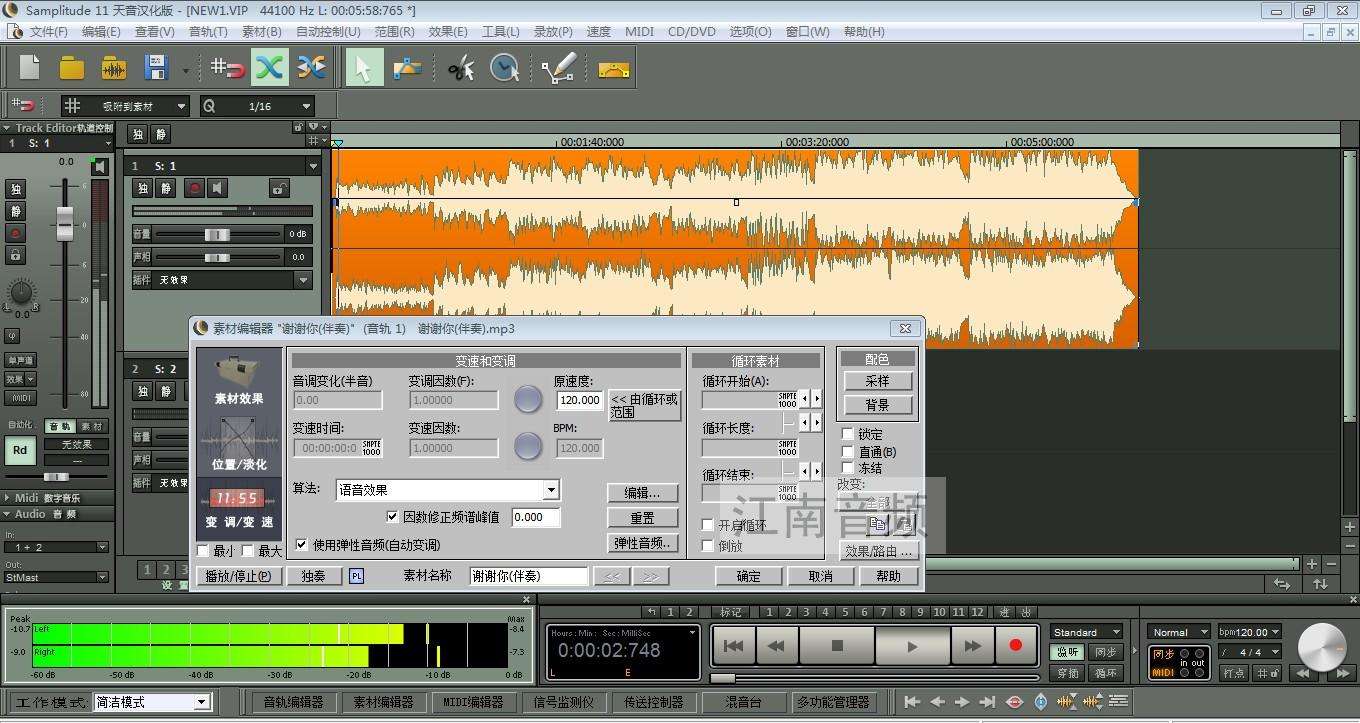Load an audio file with the waveform folder icon
Image resolution: width=1360 pixels, height=723 pixels.
pyautogui.click(x=114, y=68)
